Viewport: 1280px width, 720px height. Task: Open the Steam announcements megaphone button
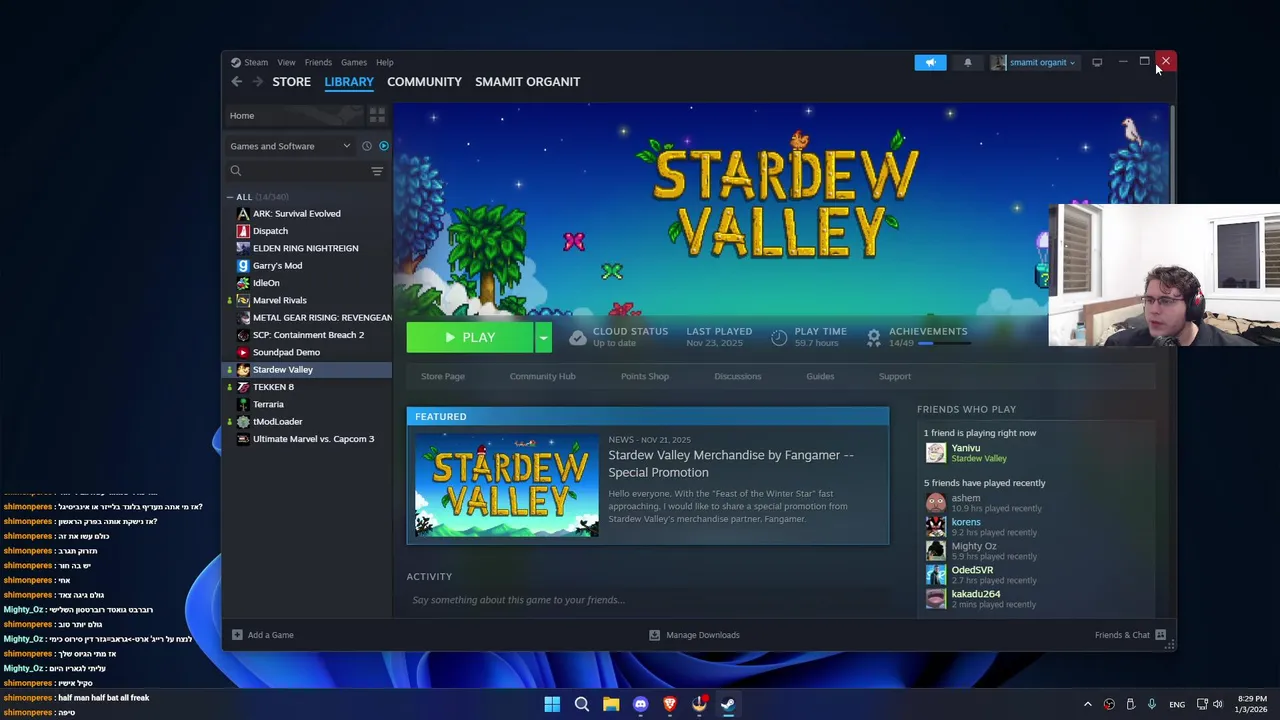pos(930,62)
